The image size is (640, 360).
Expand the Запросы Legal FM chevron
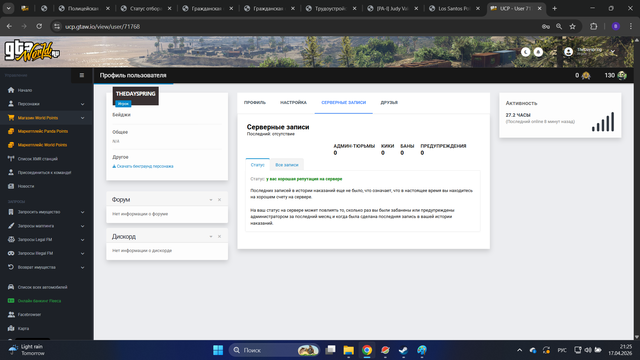[x=82, y=240]
